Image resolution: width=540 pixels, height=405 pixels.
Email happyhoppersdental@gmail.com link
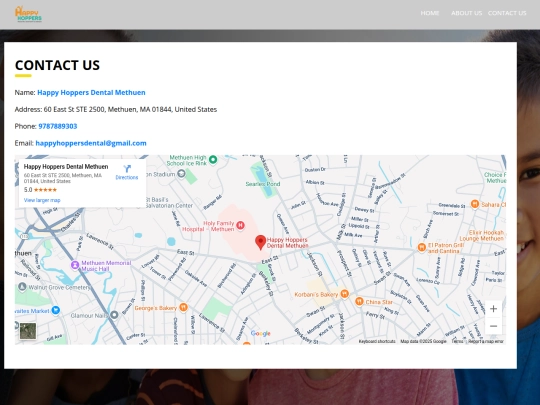[91, 143]
